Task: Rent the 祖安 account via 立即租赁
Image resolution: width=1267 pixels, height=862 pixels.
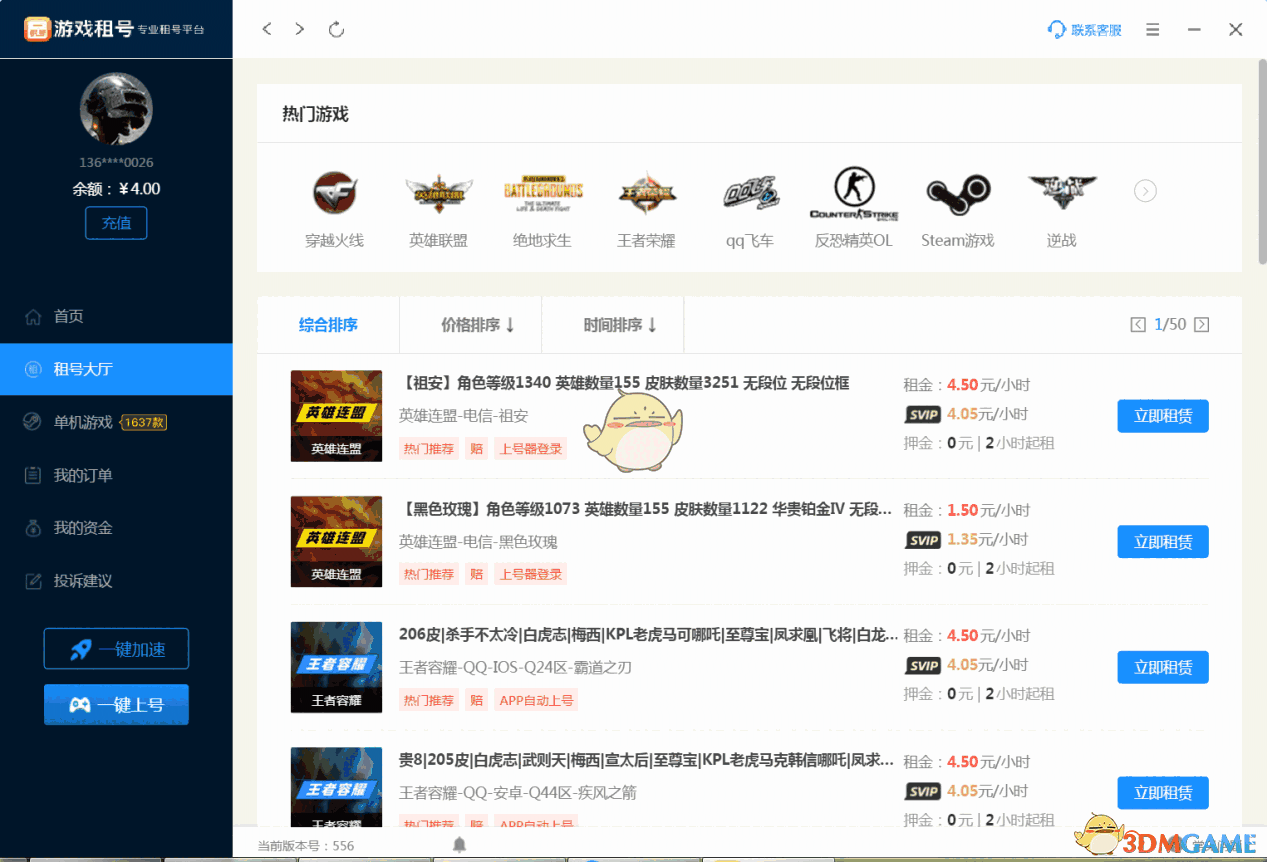Action: (1162, 416)
